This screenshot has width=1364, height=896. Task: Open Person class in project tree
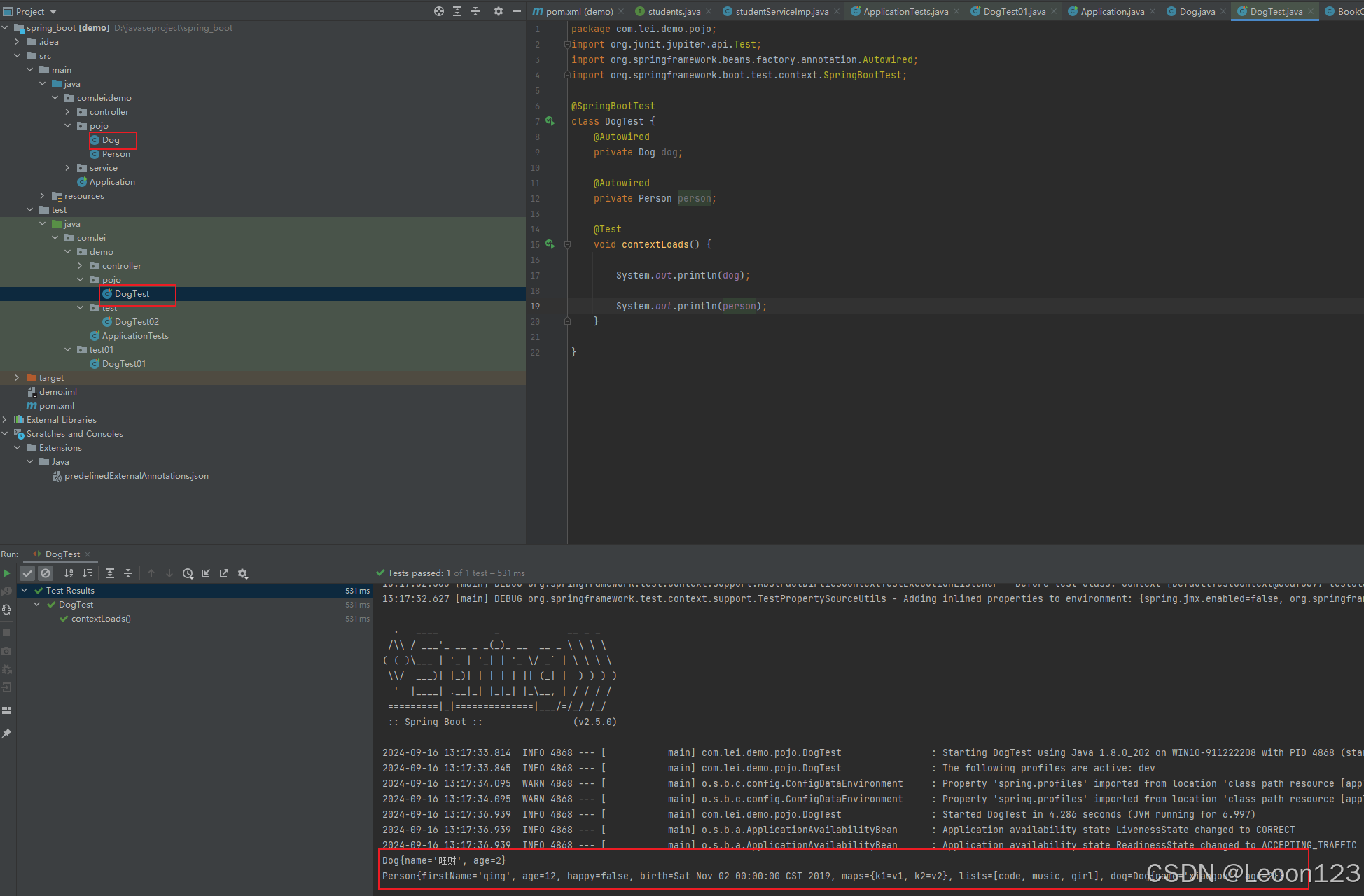point(116,154)
